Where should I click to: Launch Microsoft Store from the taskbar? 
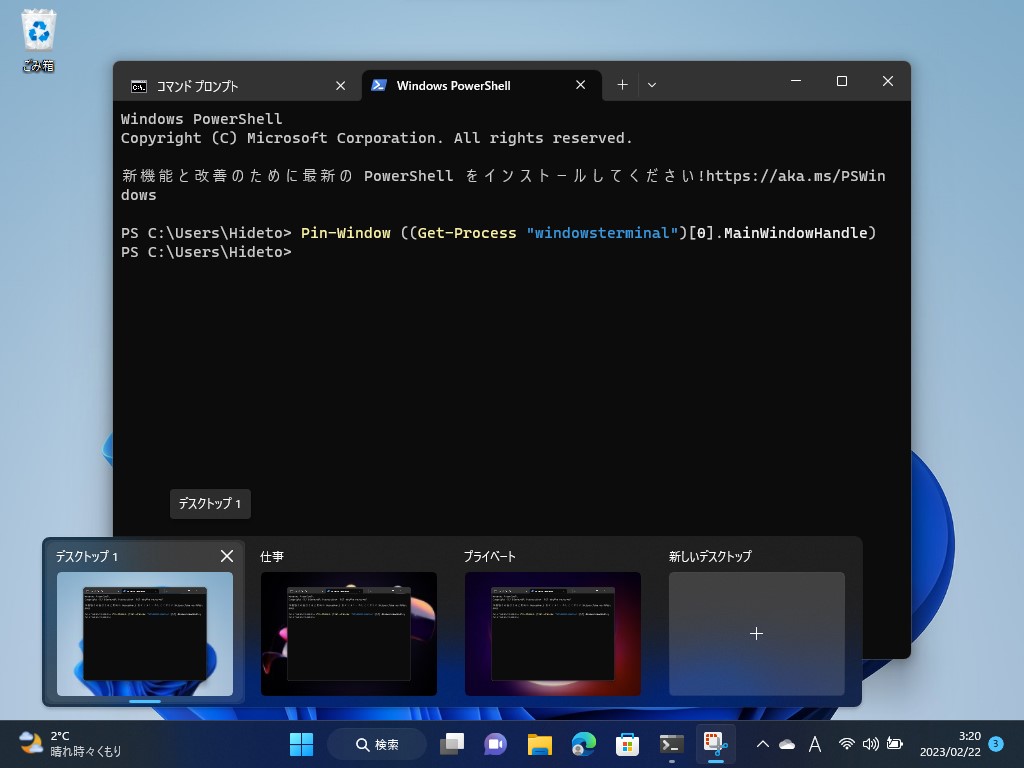pos(626,744)
